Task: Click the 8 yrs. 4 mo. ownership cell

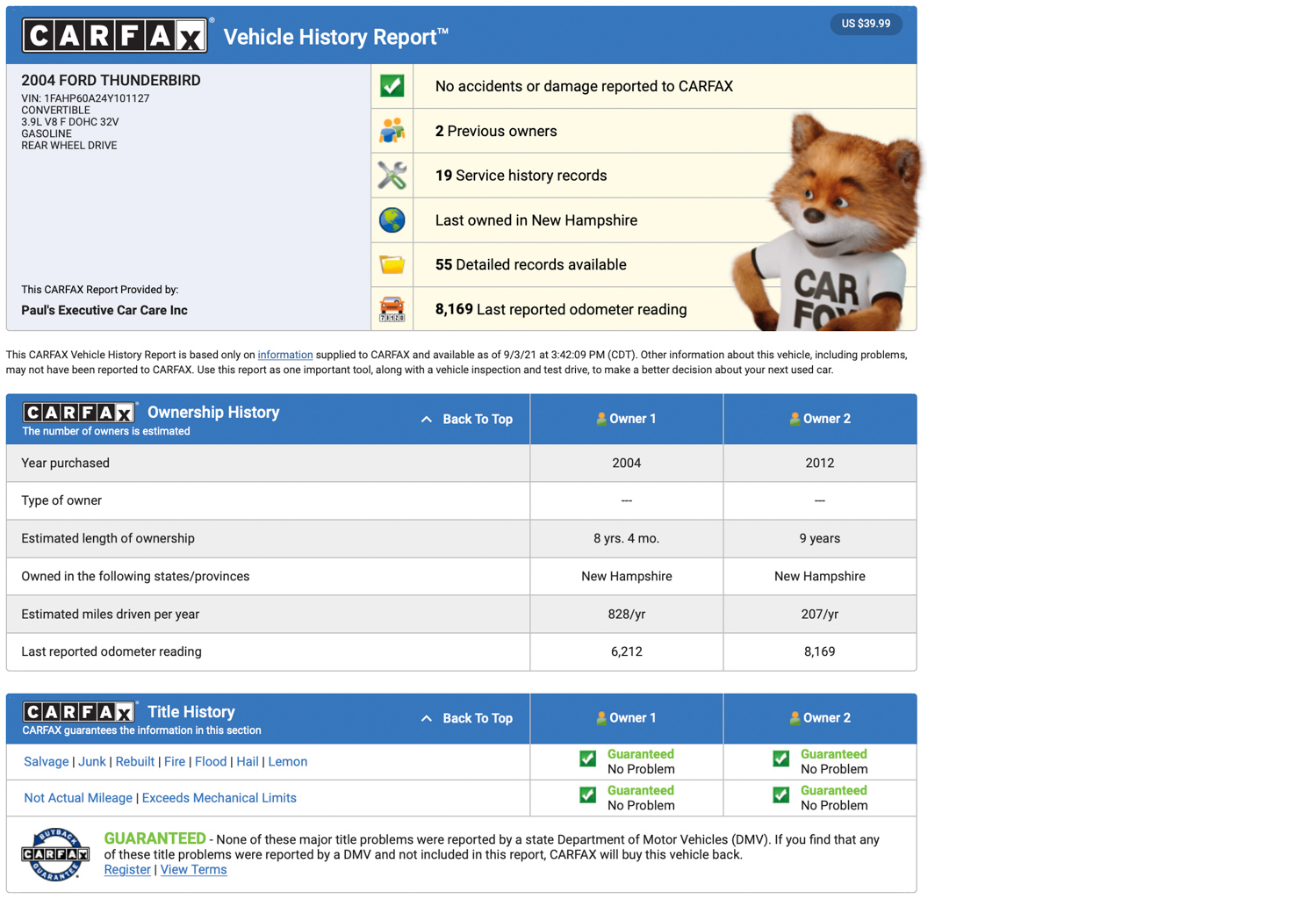Action: tap(627, 538)
